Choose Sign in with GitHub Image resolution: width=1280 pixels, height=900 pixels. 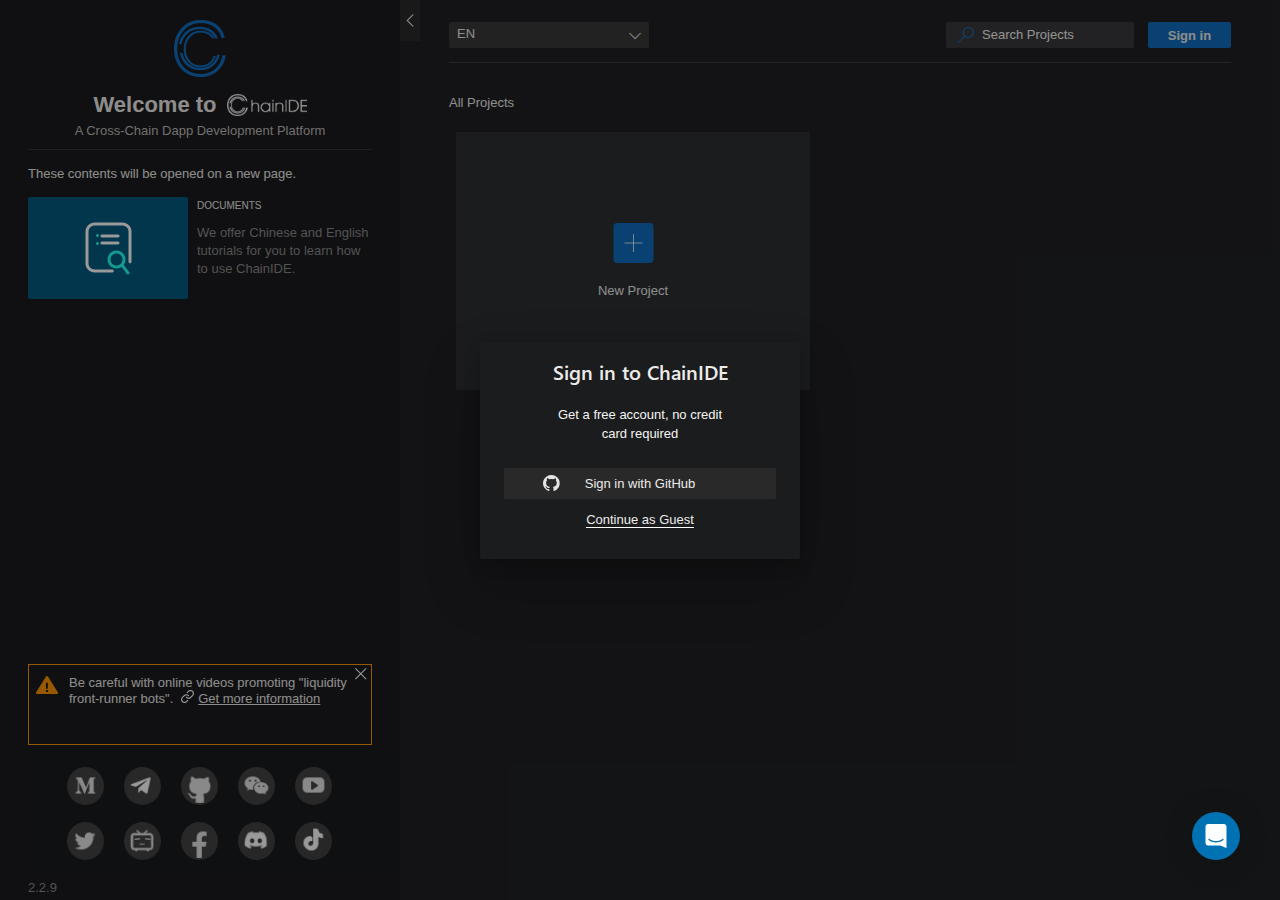pos(640,483)
